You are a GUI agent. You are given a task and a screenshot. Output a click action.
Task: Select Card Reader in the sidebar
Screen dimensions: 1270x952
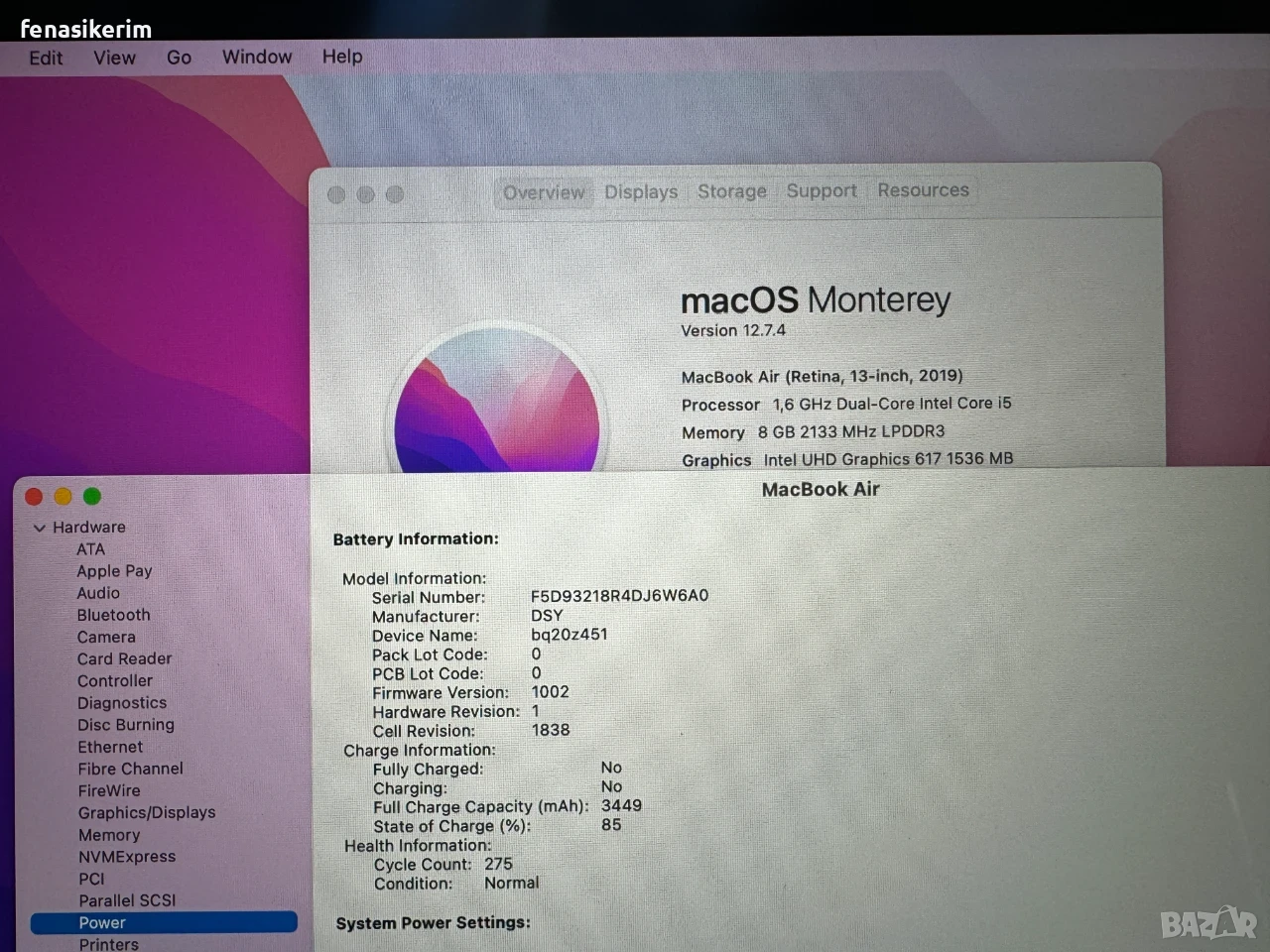(125, 658)
